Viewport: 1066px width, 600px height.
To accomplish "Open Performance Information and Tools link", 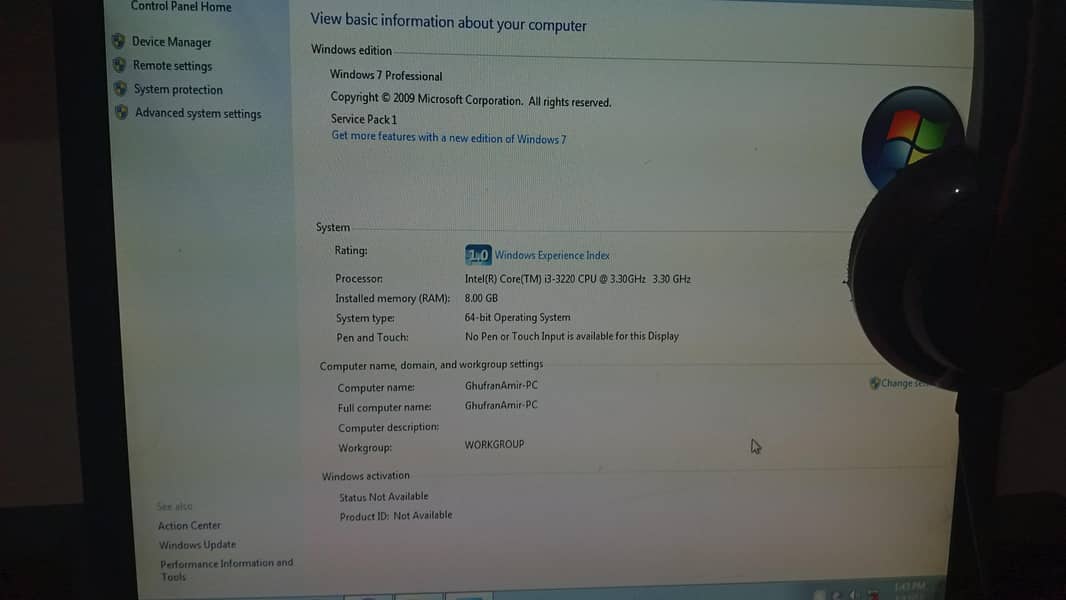I will click(x=226, y=569).
